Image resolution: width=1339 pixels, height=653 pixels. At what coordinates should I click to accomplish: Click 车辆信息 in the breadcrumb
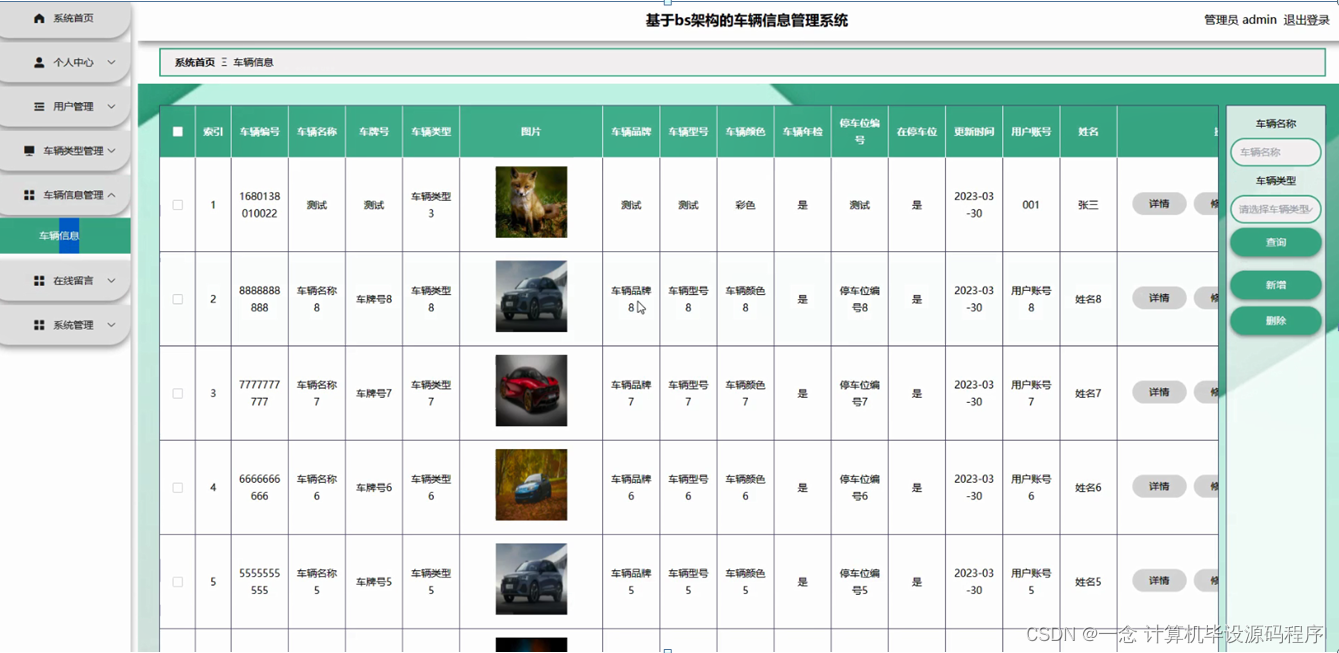click(x=253, y=62)
